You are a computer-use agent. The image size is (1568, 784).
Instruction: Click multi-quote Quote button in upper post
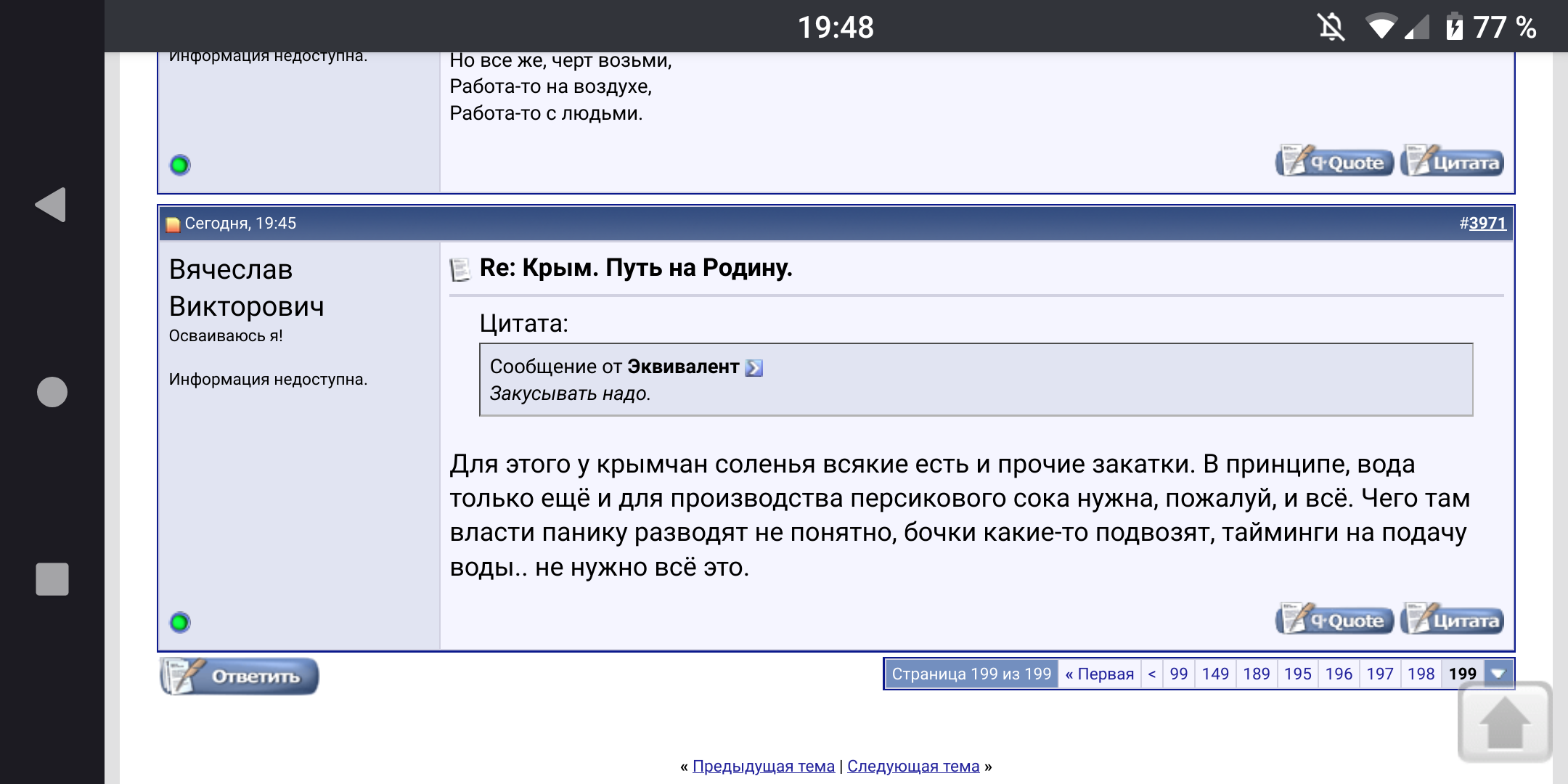coord(1334,162)
